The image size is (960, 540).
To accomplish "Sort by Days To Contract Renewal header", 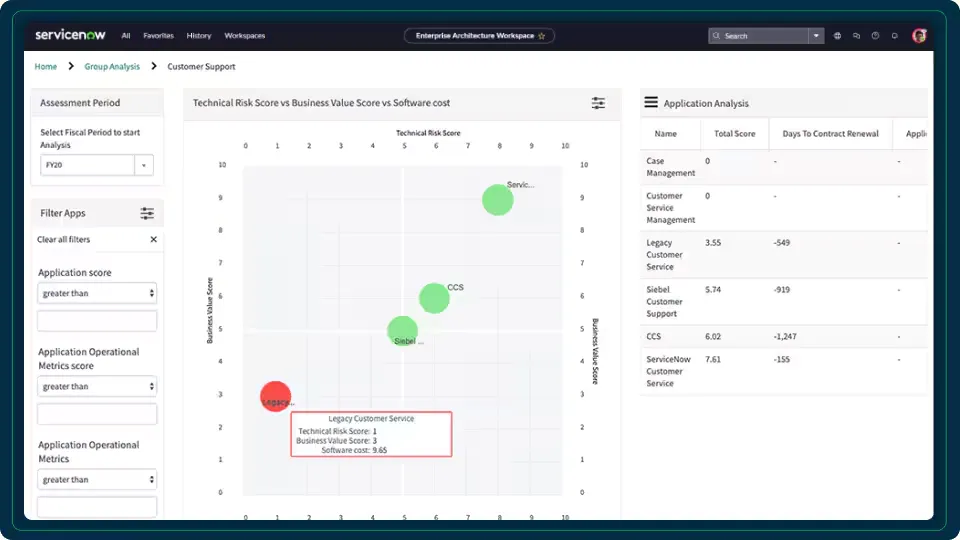I will coord(830,133).
